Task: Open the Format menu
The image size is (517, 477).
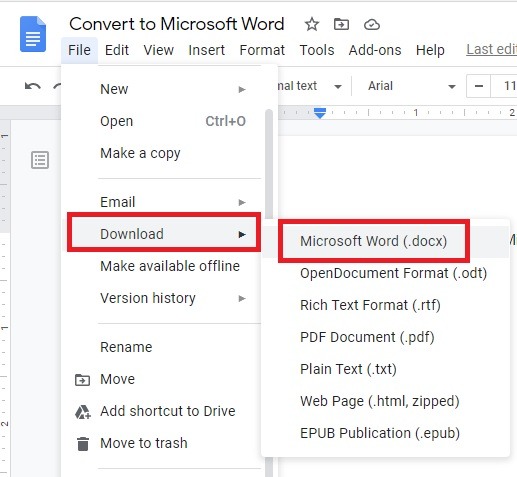Action: click(x=262, y=50)
